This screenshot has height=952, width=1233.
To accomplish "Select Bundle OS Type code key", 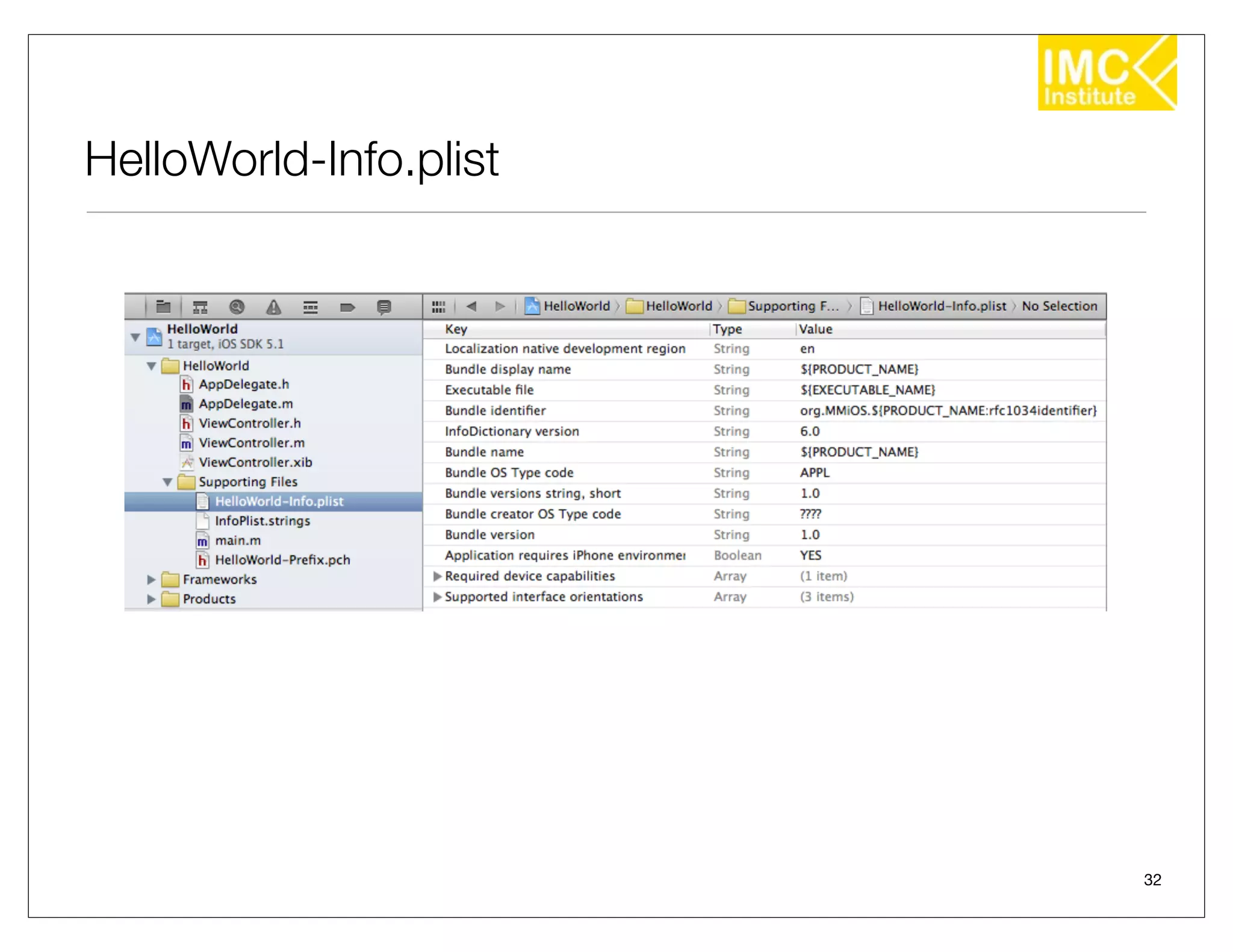I will (x=509, y=473).
